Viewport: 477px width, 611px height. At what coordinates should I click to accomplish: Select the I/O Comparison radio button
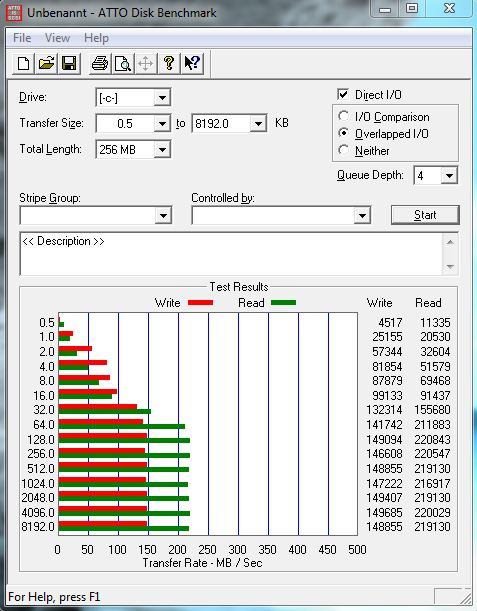pos(343,116)
